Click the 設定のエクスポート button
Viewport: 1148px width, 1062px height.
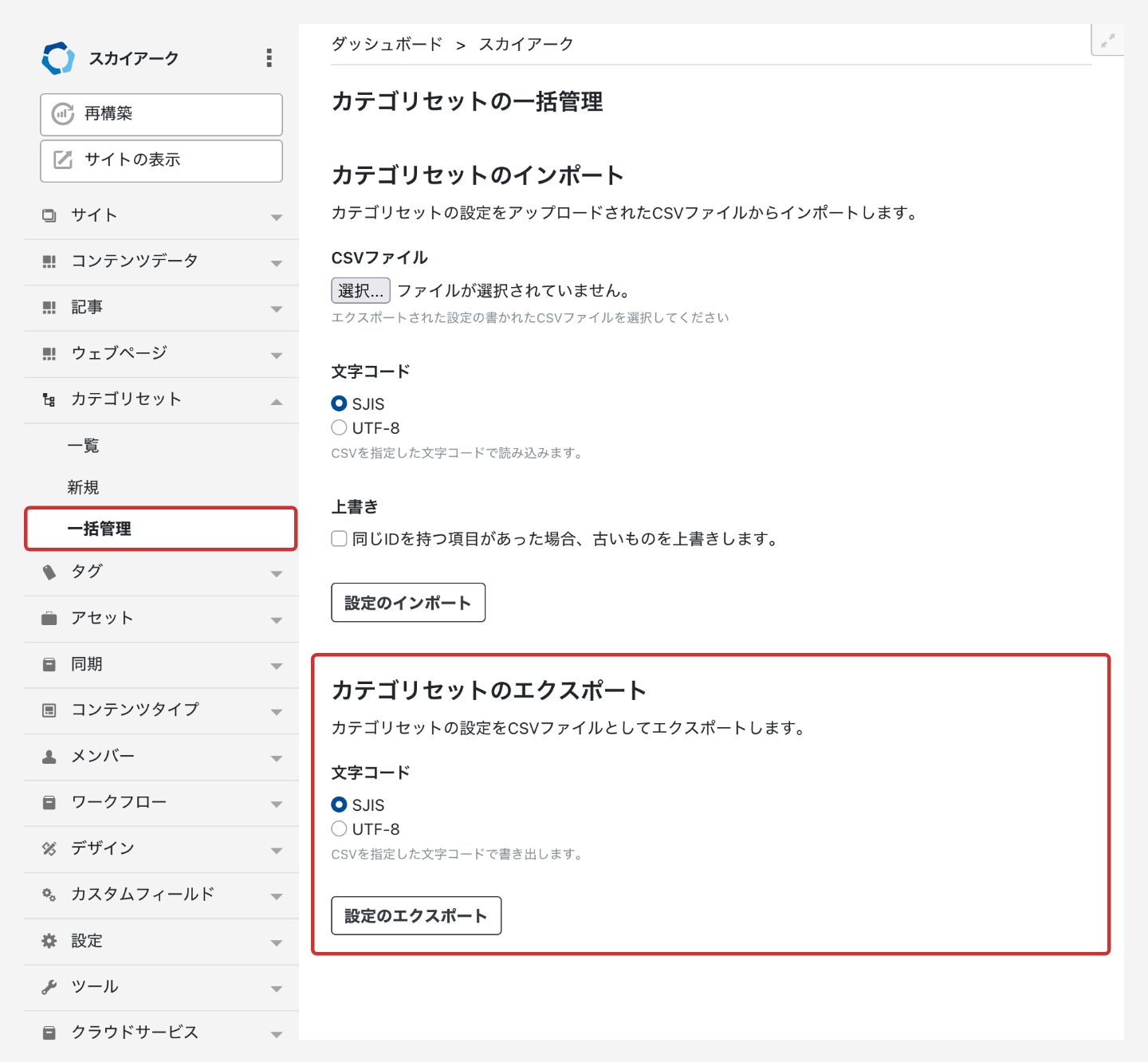click(x=416, y=916)
